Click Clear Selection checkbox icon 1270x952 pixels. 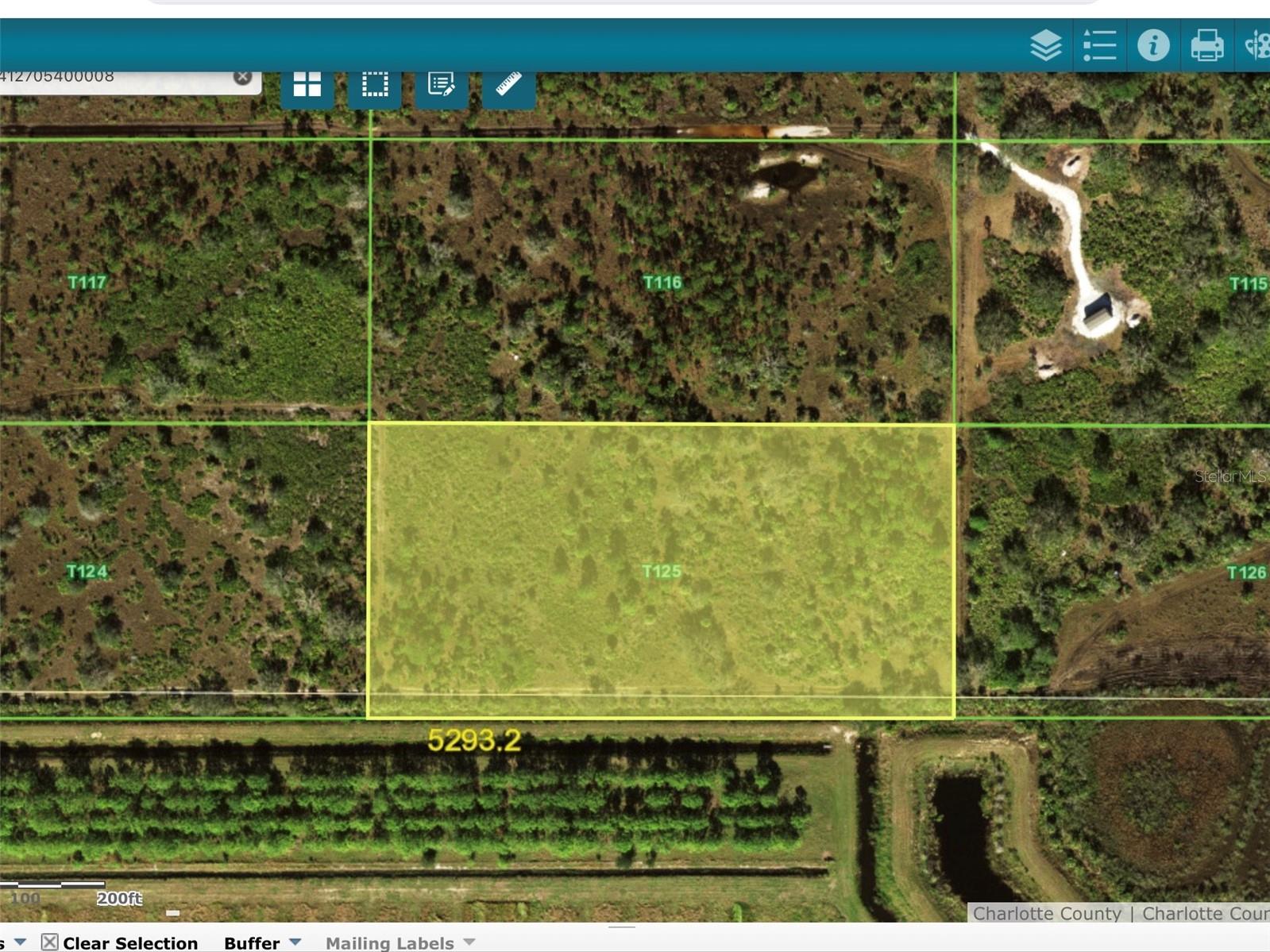(49, 942)
